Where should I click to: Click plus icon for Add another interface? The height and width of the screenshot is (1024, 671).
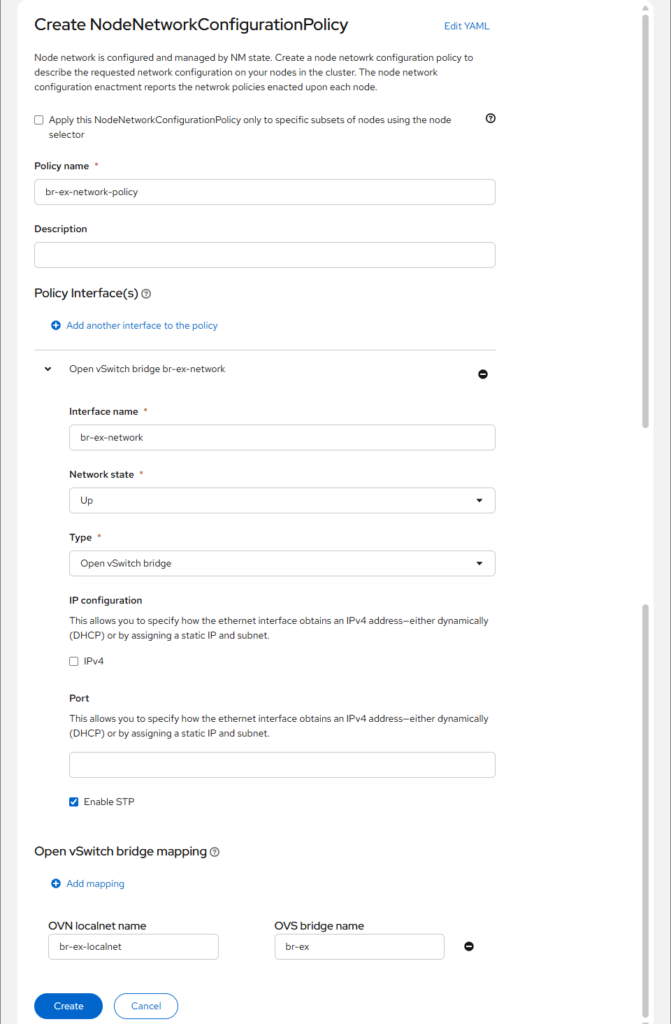[x=56, y=326]
